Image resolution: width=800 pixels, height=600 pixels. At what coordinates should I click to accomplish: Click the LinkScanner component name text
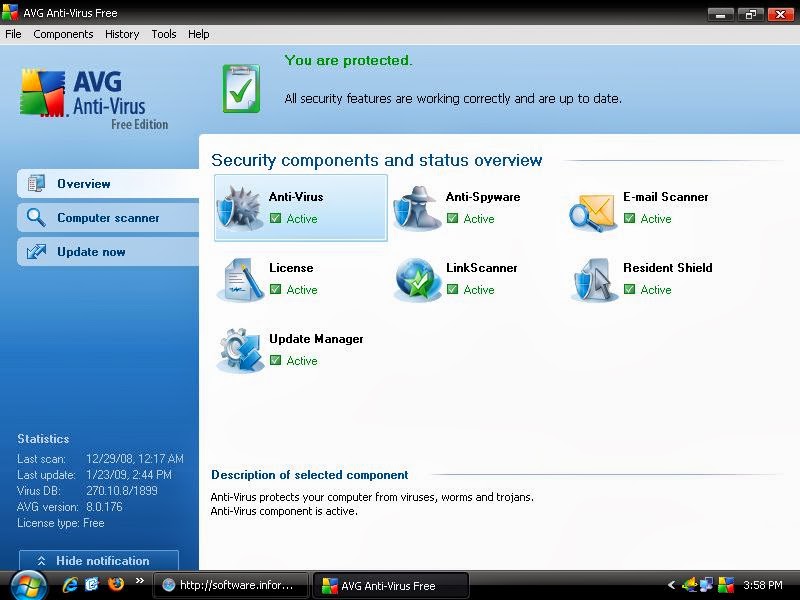(x=482, y=267)
